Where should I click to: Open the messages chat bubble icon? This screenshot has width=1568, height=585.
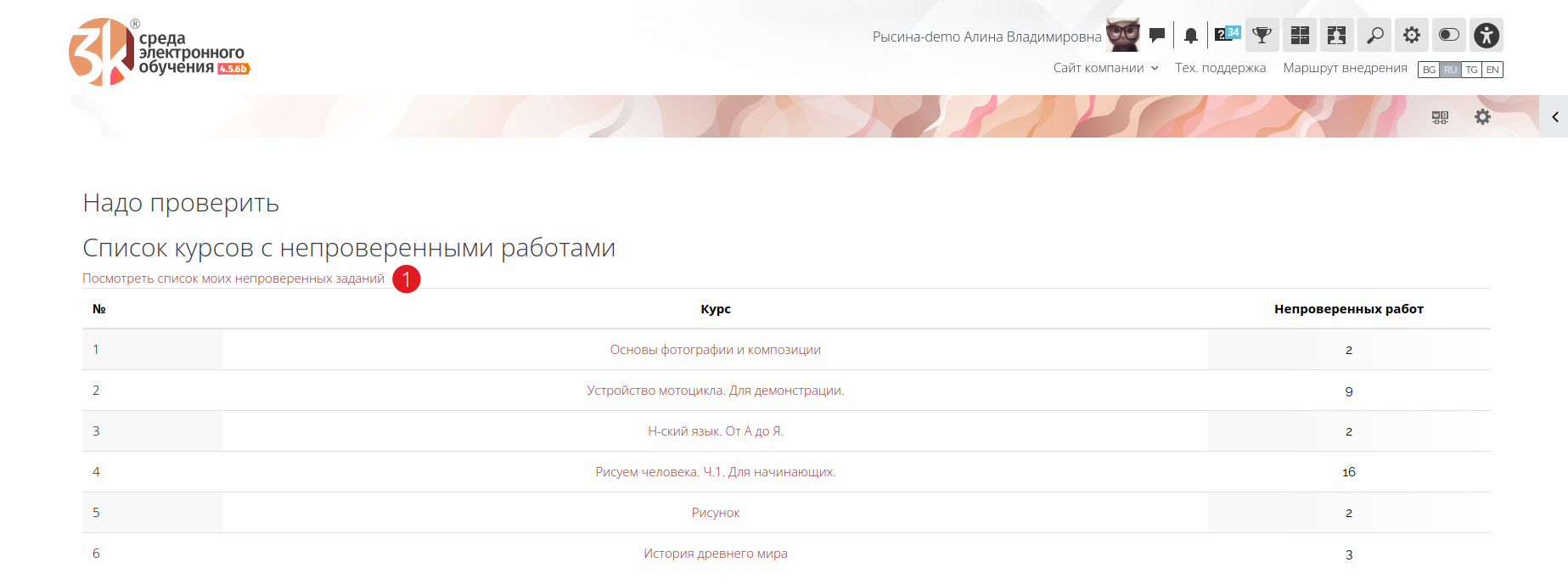[x=1156, y=36]
